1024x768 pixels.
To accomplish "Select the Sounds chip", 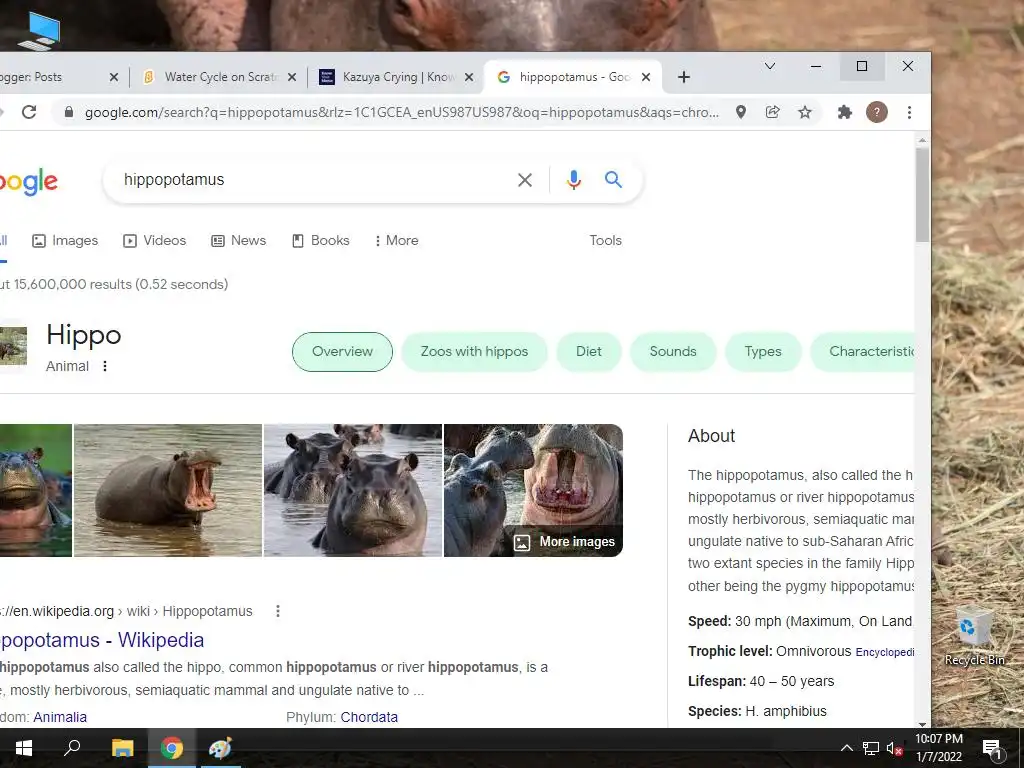I will click(673, 351).
